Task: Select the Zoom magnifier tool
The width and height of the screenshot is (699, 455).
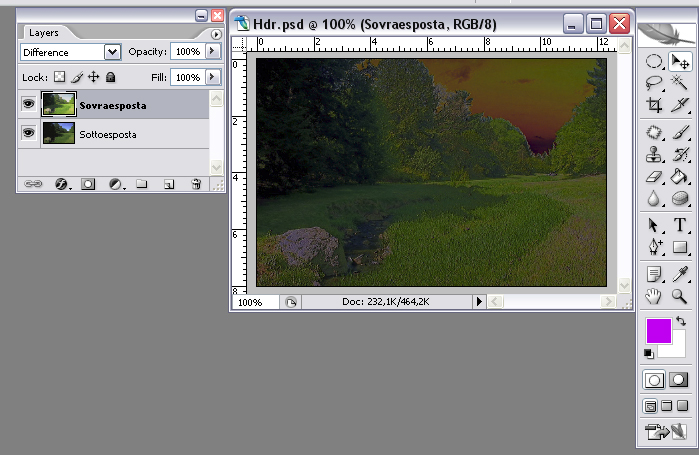Action: [x=680, y=295]
